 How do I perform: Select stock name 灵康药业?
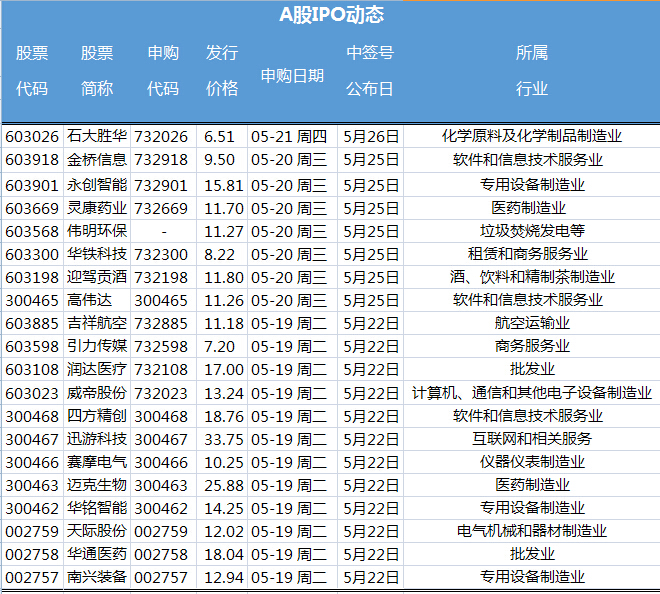tap(97, 208)
